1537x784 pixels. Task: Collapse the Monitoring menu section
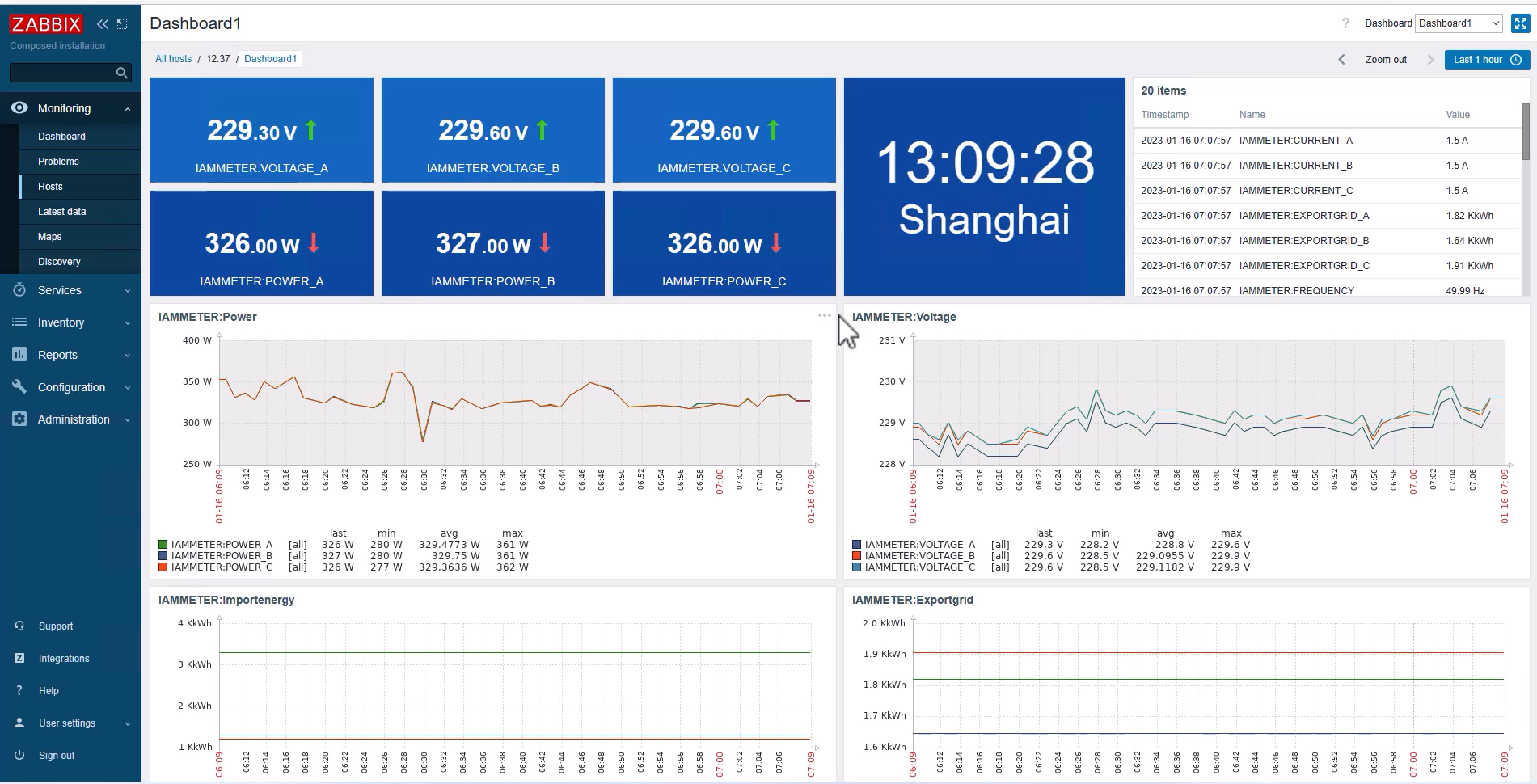click(70, 108)
